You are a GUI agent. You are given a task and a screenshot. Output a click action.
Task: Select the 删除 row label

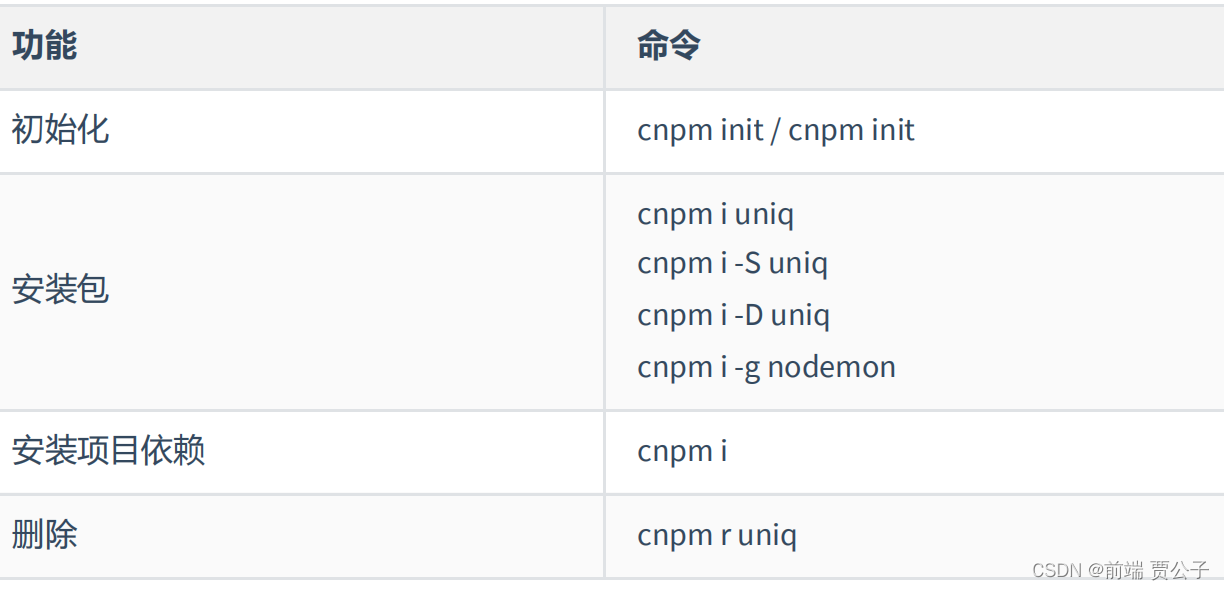tap(44, 534)
